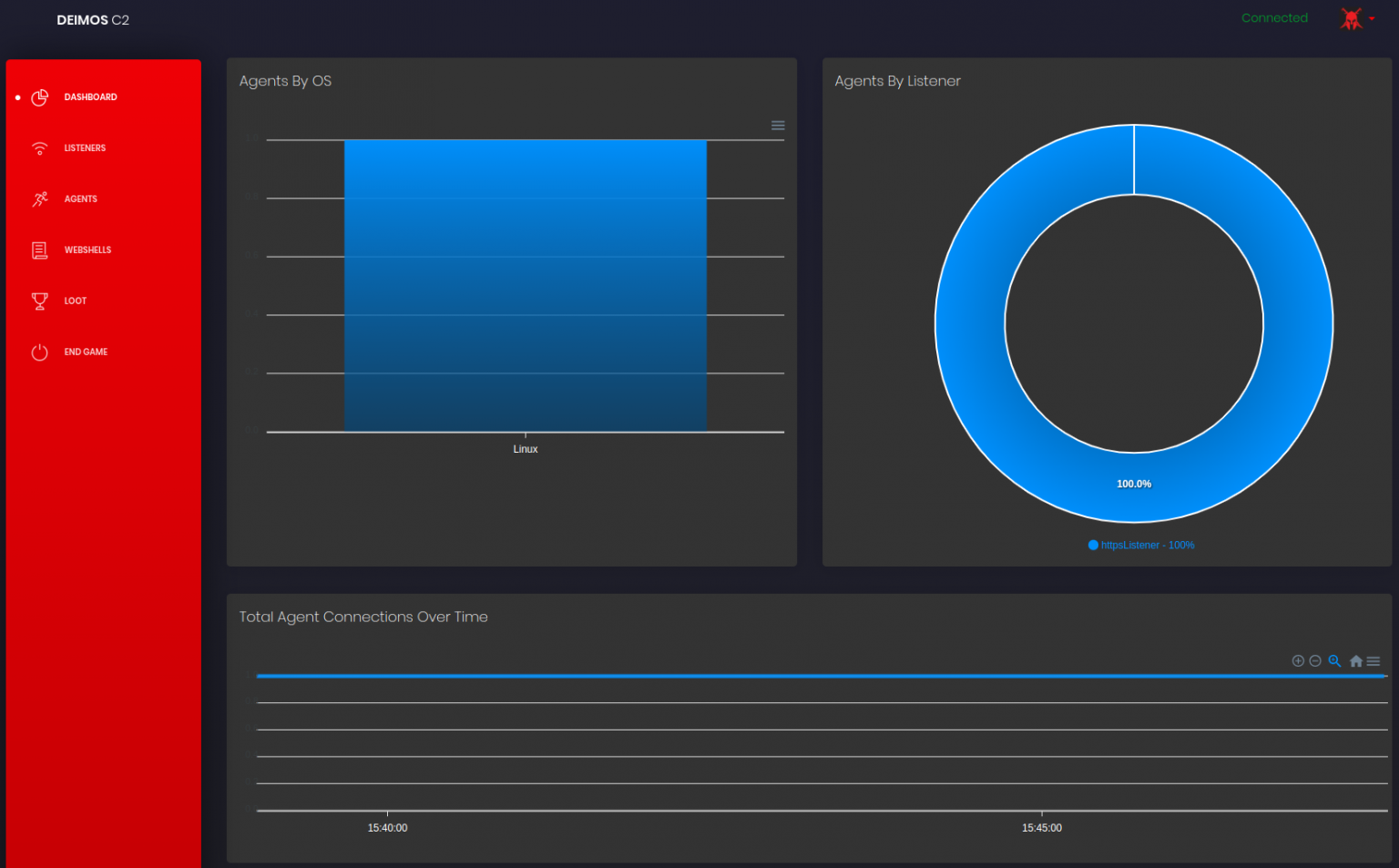Image resolution: width=1399 pixels, height=868 pixels.
Task: Click the End Game power icon
Action: (40, 352)
